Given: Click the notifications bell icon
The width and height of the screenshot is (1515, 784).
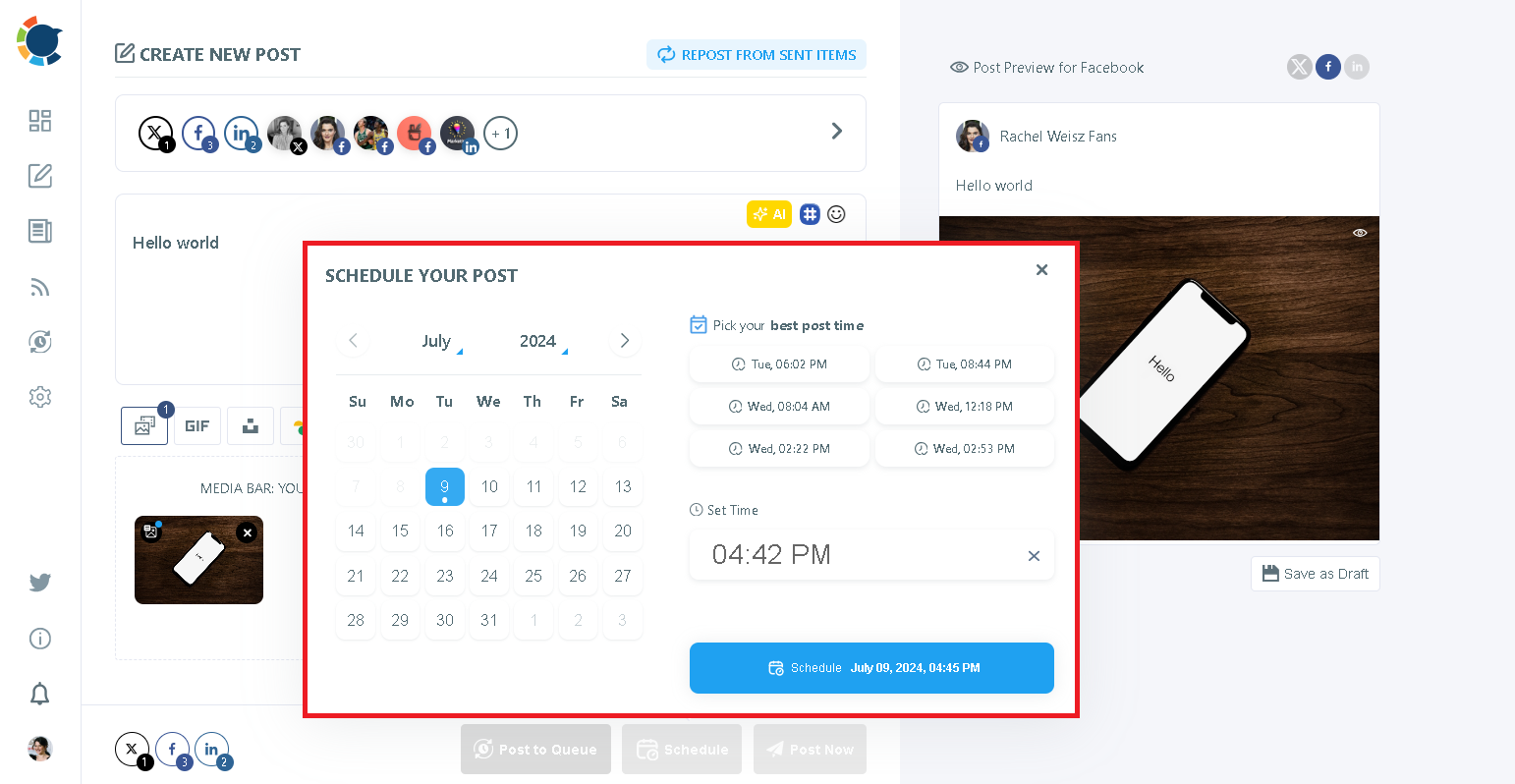Looking at the screenshot, I should click(x=40, y=694).
